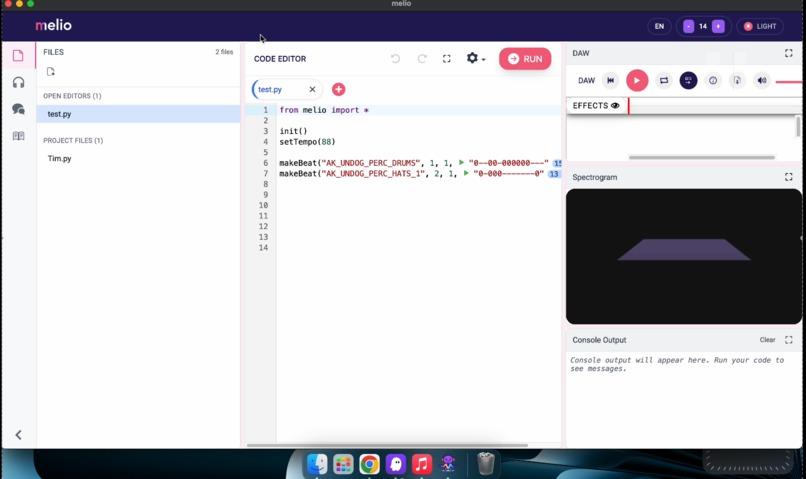Click the Spectrogram visualization display
Image resolution: width=806 pixels, height=479 pixels.
[684, 256]
